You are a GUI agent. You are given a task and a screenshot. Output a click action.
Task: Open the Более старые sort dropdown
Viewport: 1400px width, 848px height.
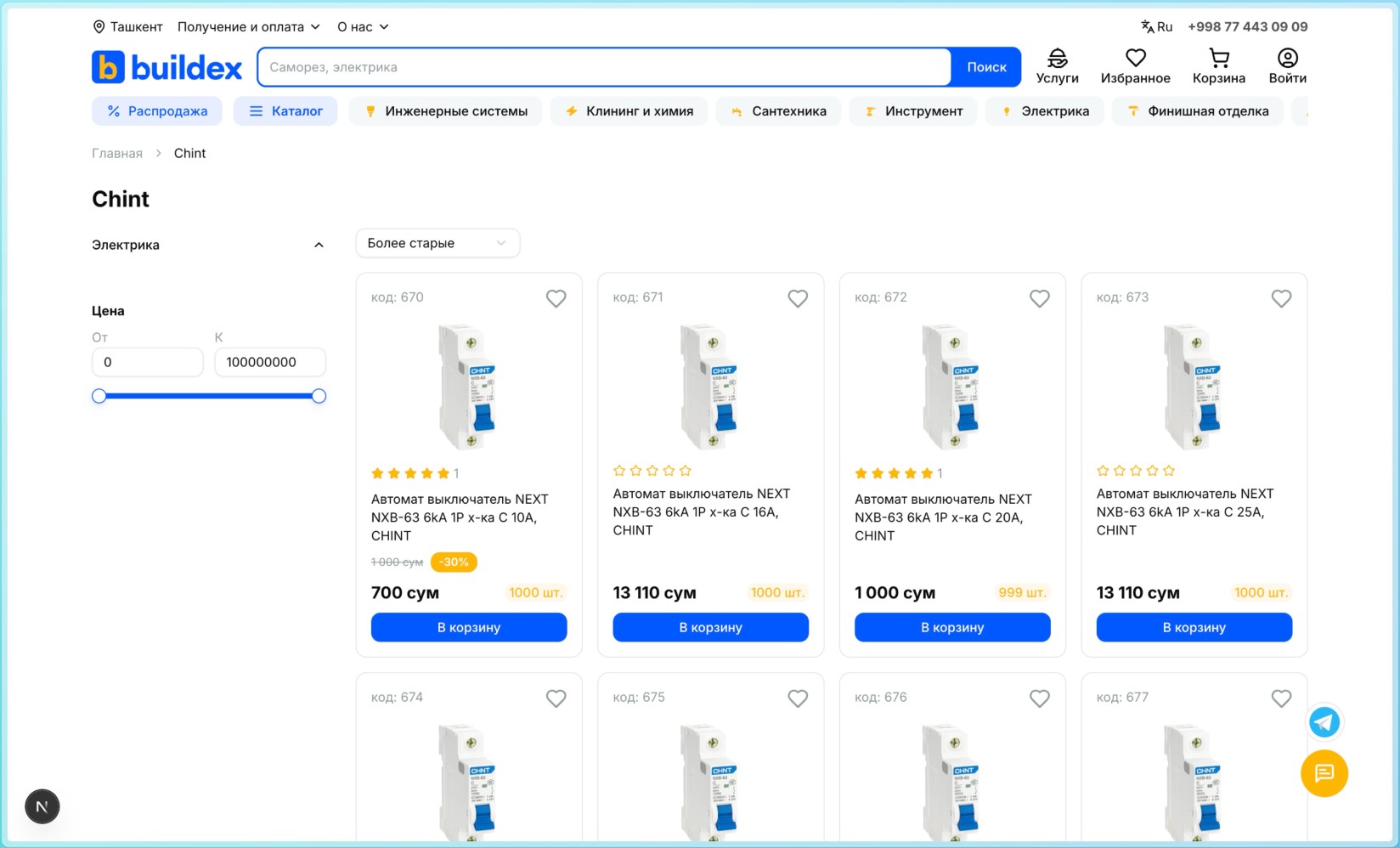pyautogui.click(x=437, y=243)
